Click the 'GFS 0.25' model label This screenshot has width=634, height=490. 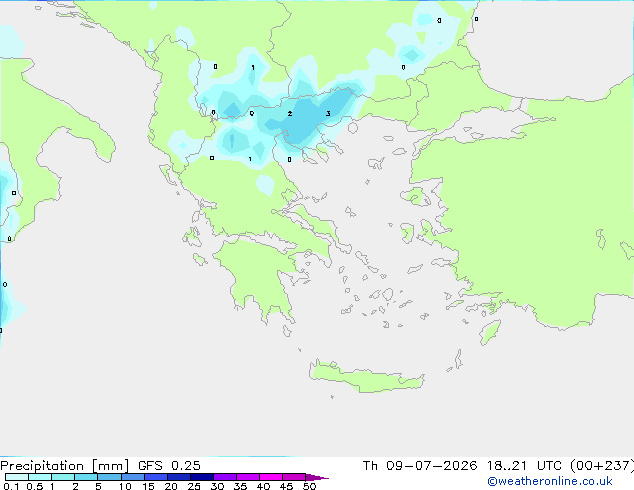(169, 466)
